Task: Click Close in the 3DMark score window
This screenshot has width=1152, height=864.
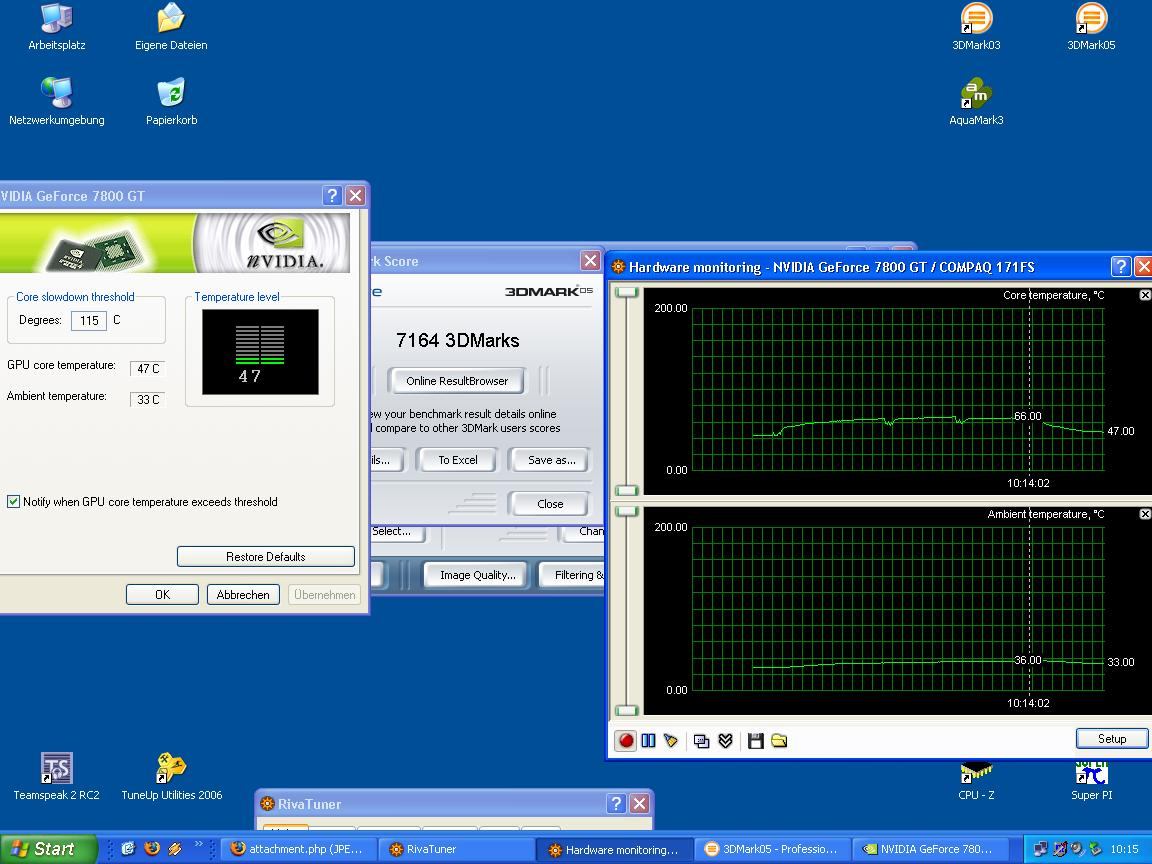Action: (550, 504)
